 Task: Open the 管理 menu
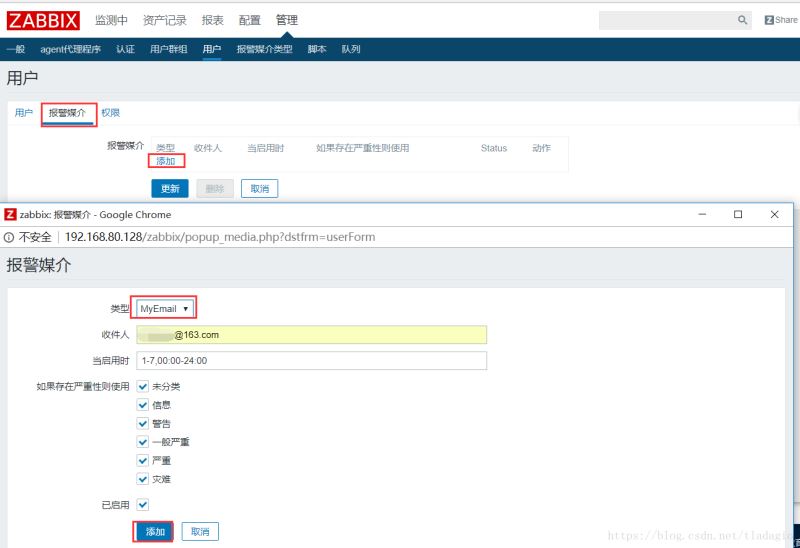coord(287,20)
